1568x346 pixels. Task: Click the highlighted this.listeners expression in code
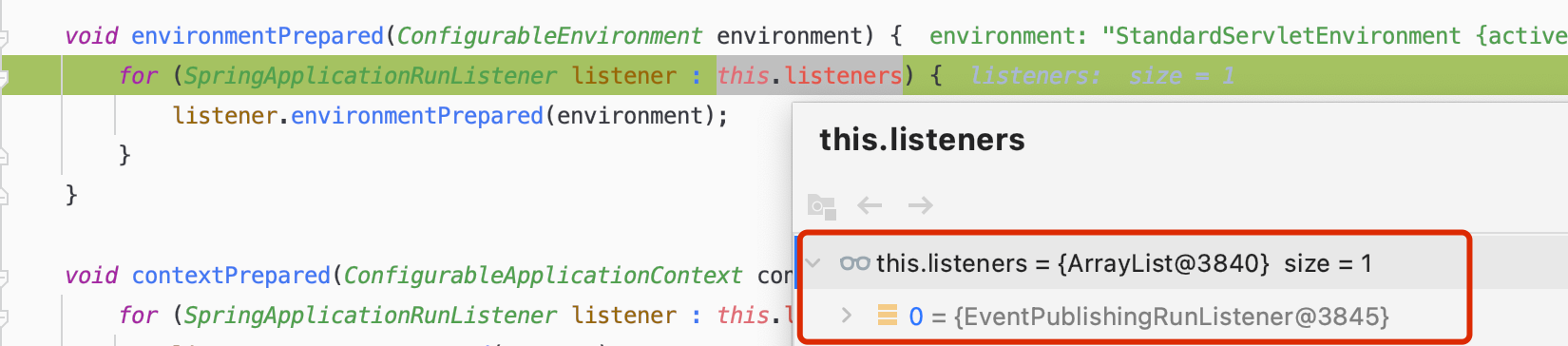coord(809,75)
